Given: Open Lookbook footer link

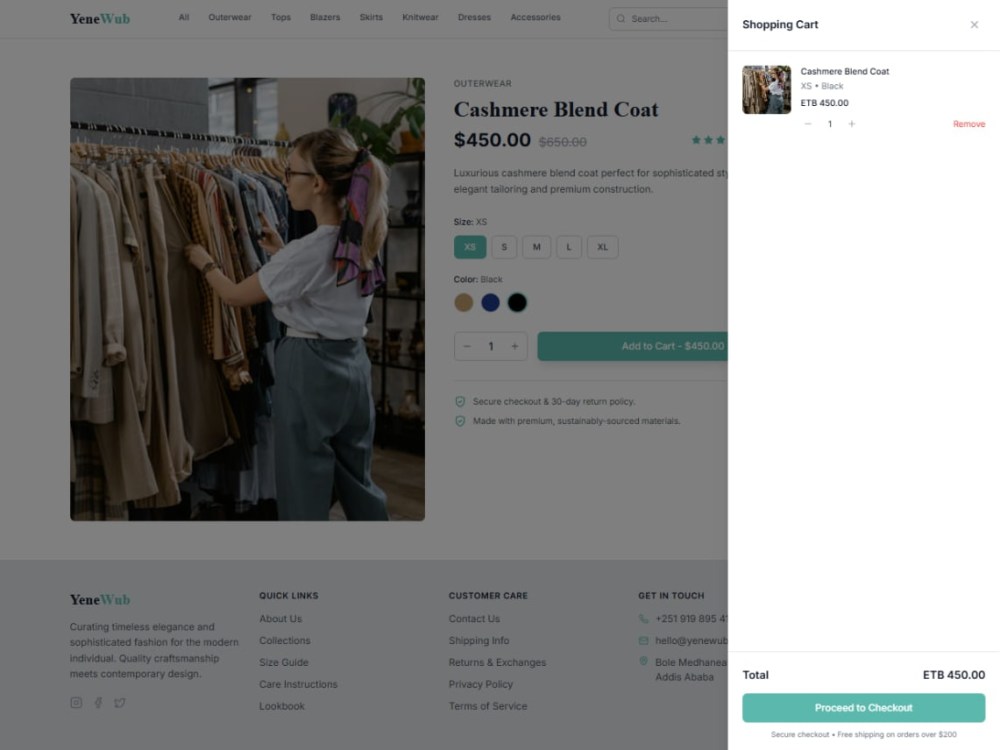Looking at the screenshot, I should (x=282, y=706).
